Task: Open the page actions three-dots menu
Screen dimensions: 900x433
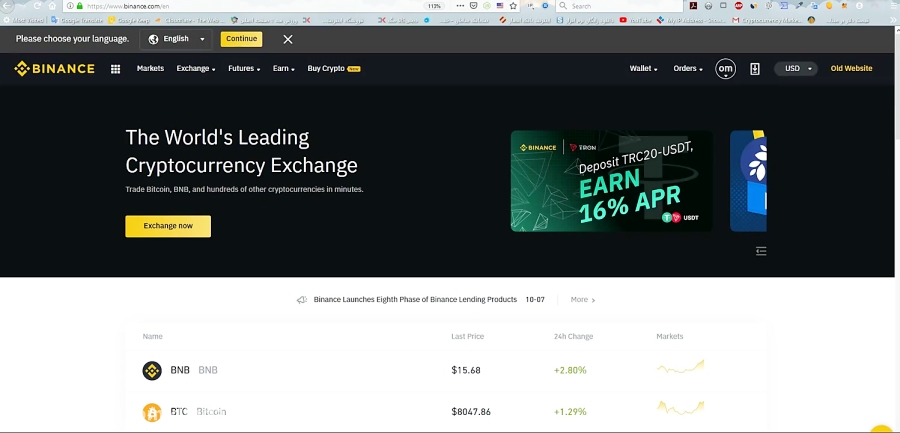Action: pyautogui.click(x=460, y=6)
